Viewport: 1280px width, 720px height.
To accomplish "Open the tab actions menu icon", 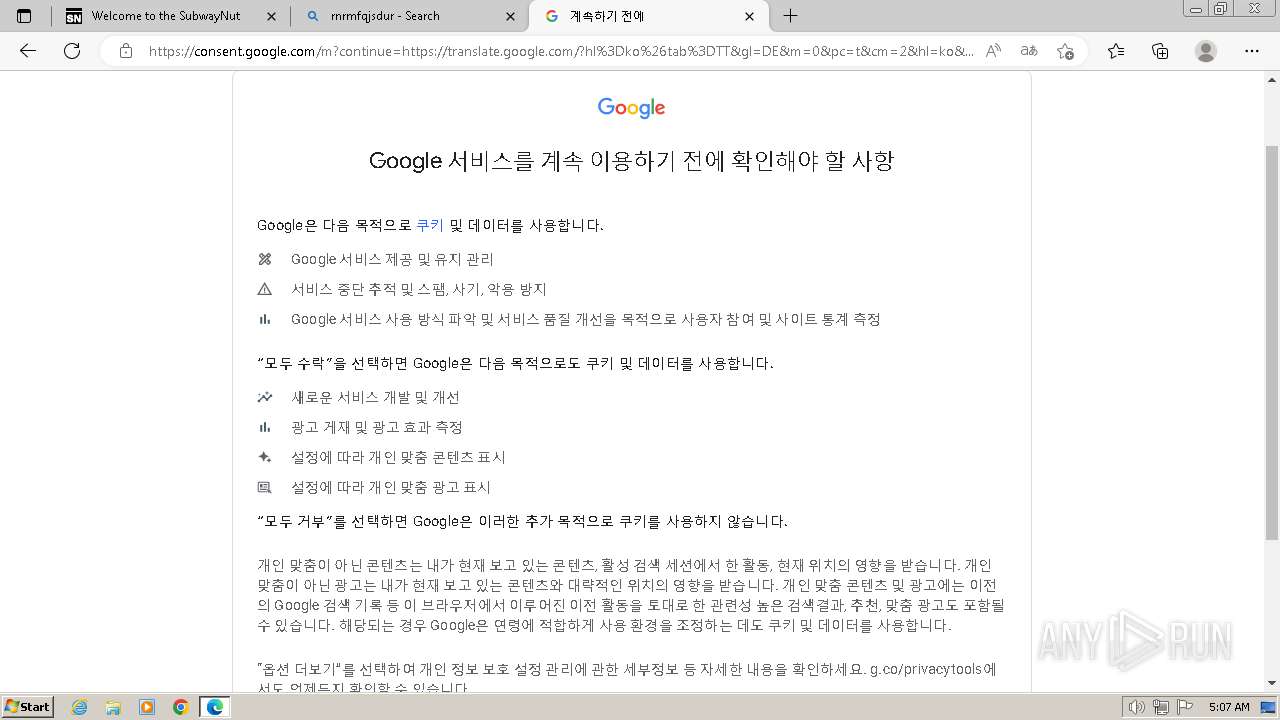I will (x=24, y=16).
